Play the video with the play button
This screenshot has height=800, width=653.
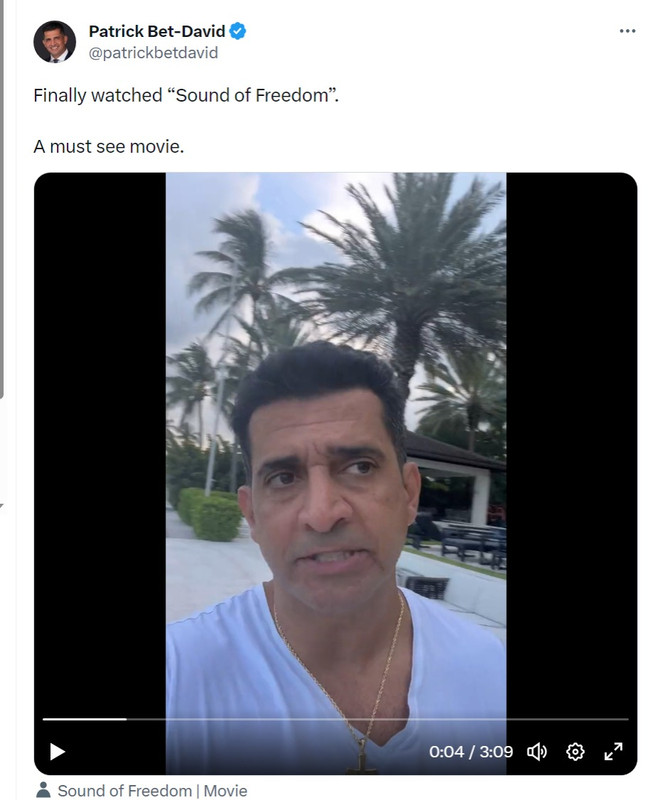point(57,752)
